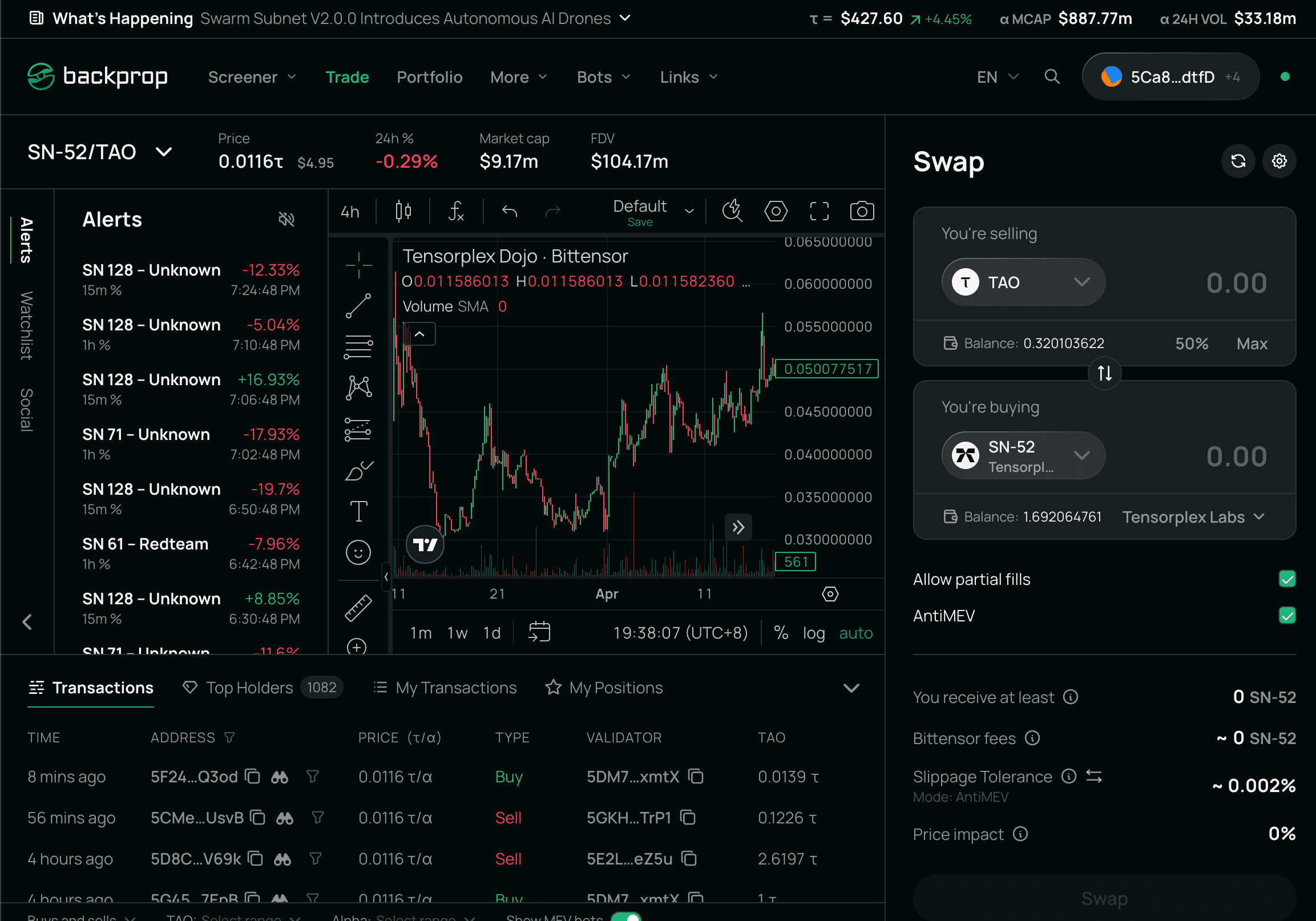Copy address 5F24...Q3od
Viewport: 1316px width, 921px height.
click(x=253, y=777)
